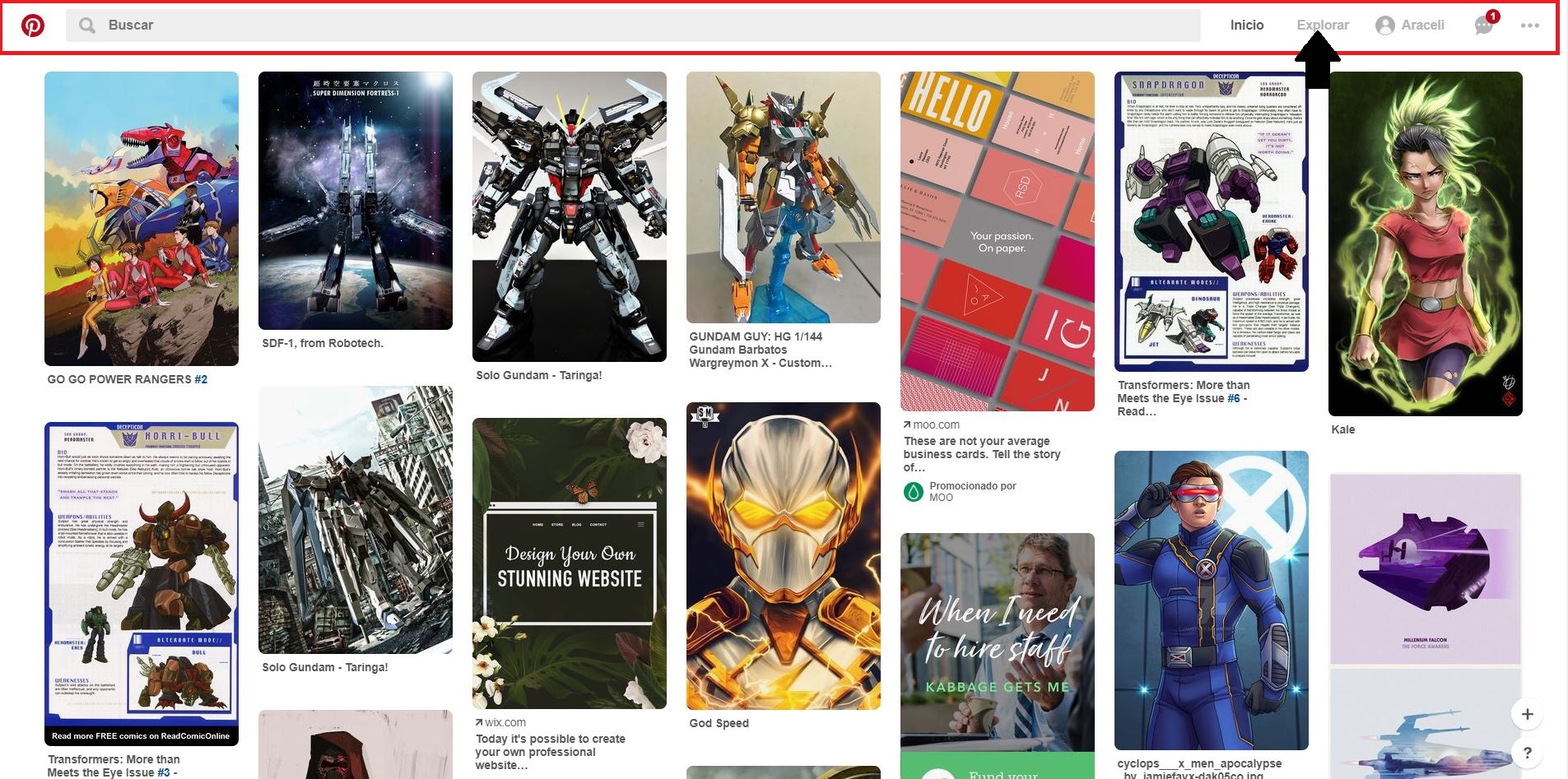Open the Explorar tab
Screen dimensions: 1568x779
tap(1323, 26)
